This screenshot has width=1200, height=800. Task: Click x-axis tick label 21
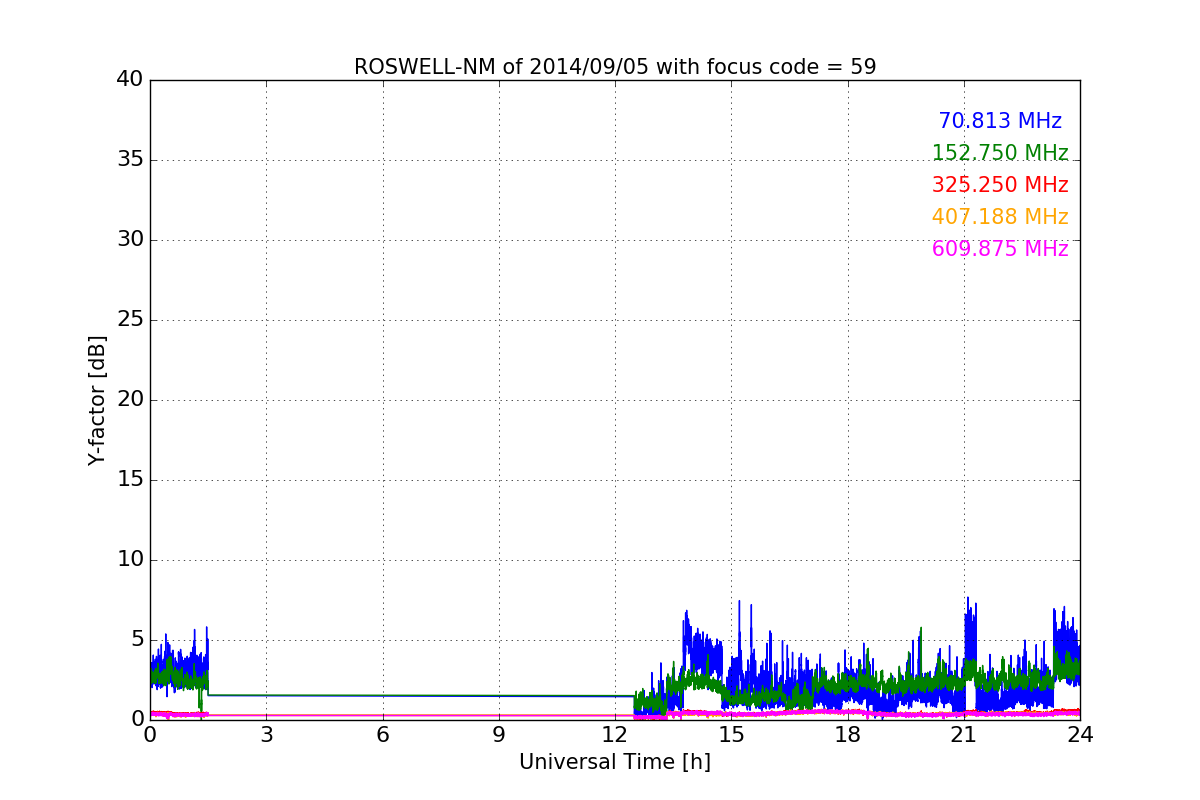tap(964, 734)
